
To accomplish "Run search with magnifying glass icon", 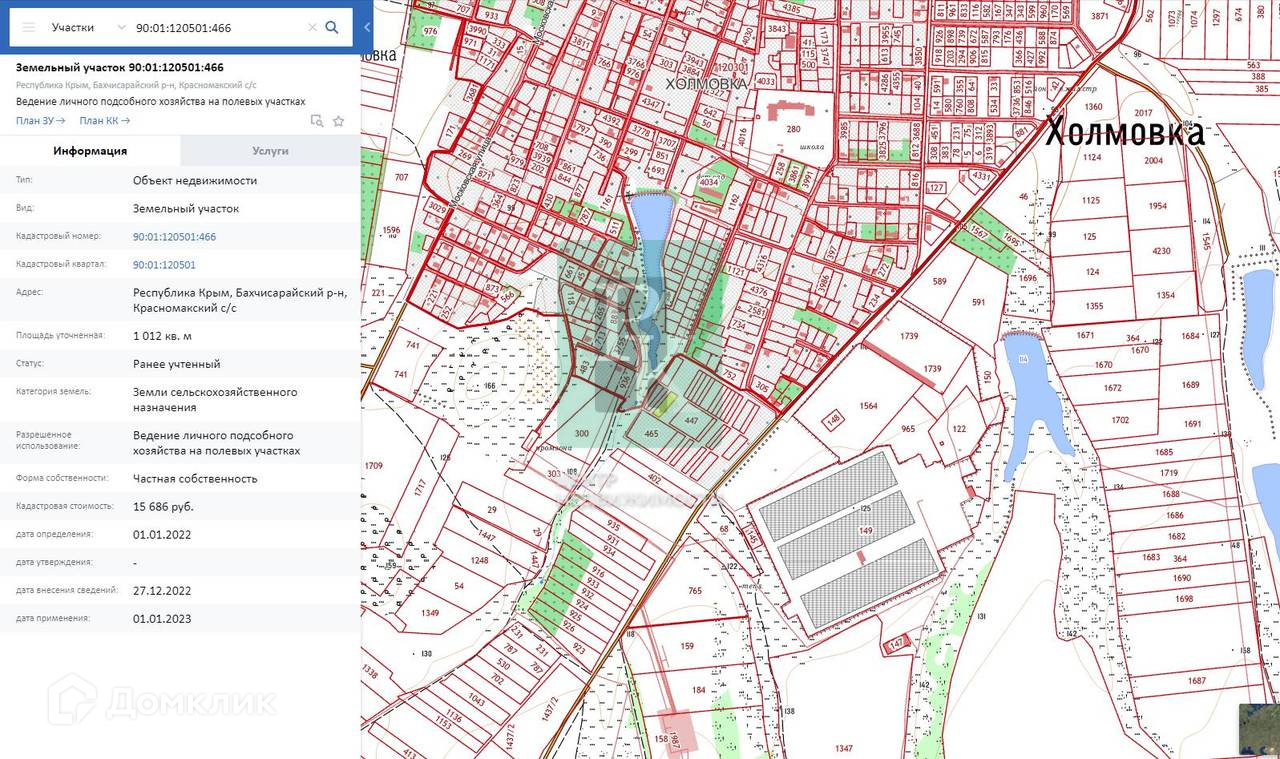I will [x=332, y=28].
